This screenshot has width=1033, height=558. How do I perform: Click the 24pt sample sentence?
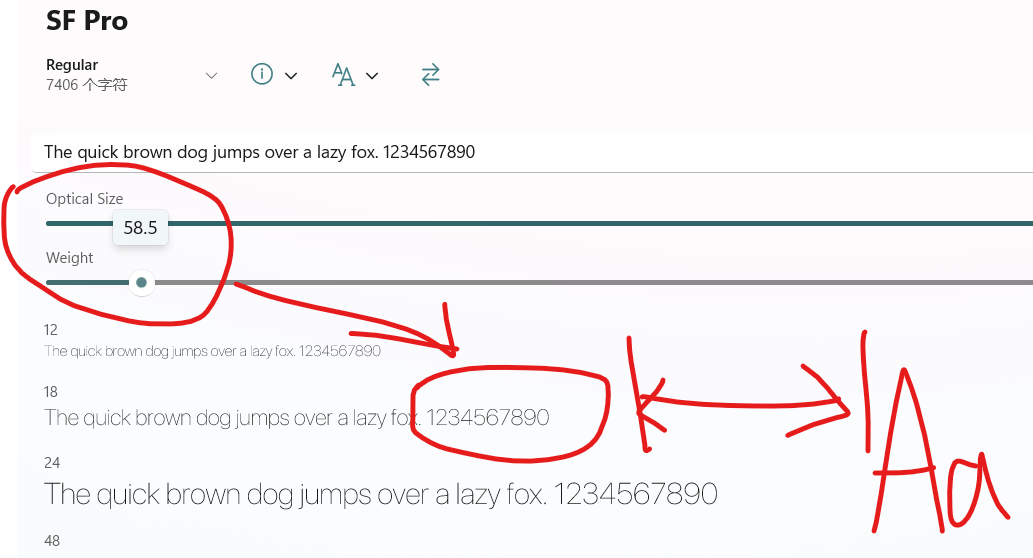click(x=381, y=495)
